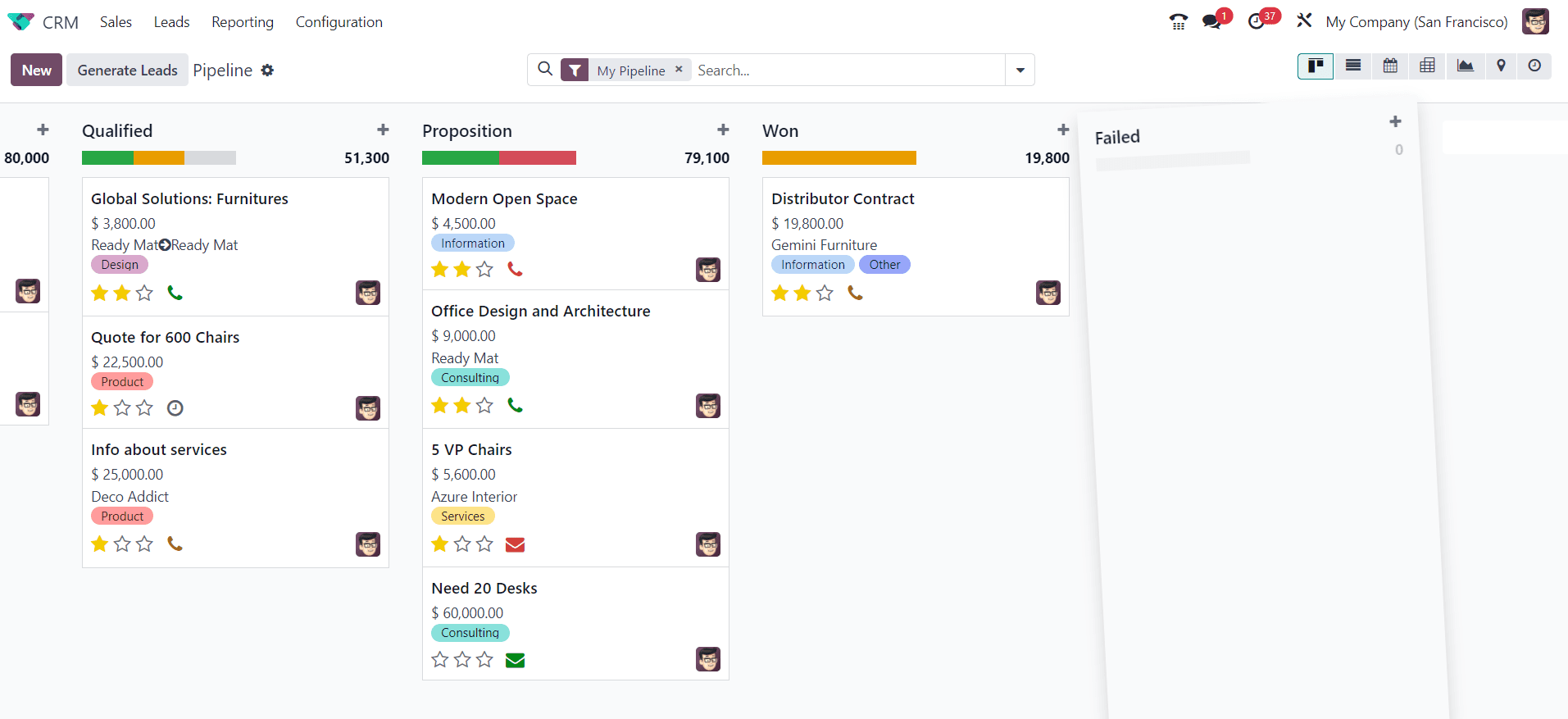Click the orange Won progress bar
Image resolution: width=1568 pixels, height=719 pixels.
tap(839, 157)
